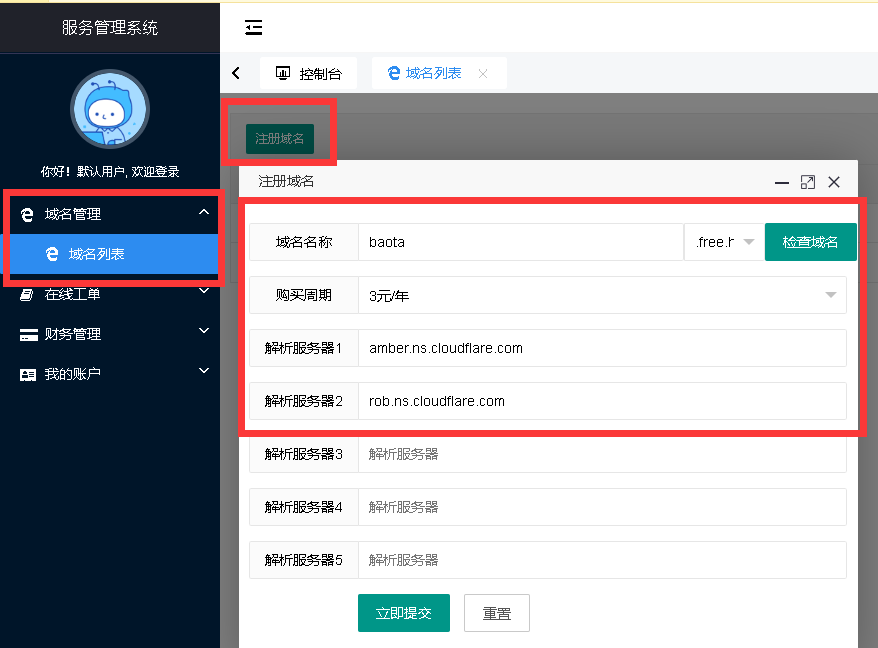878x648 pixels.
Task: Expand the 在线工单 sidebar menu
Action: click(x=110, y=294)
